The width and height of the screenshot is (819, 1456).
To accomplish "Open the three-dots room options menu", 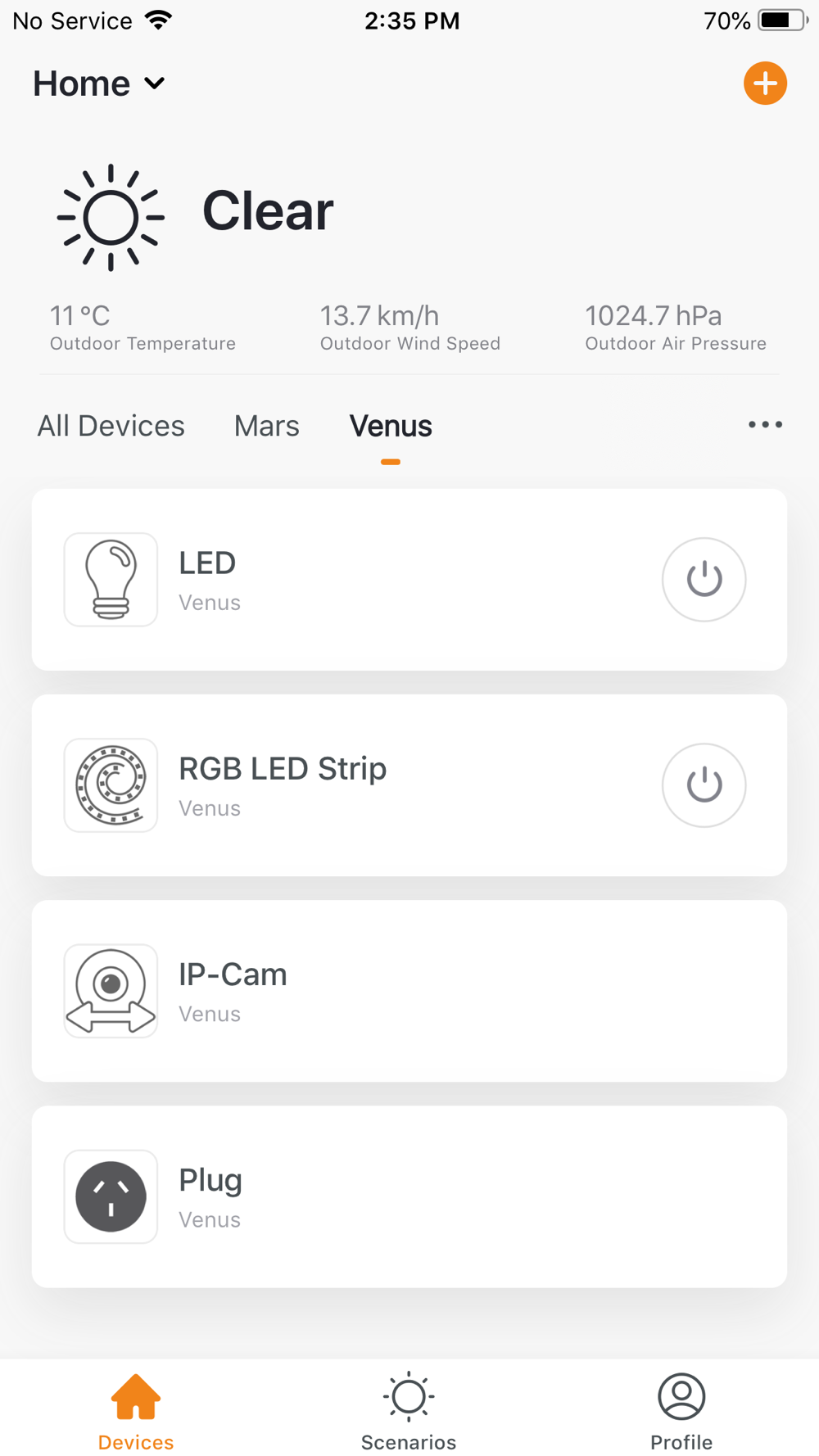I will tap(765, 424).
